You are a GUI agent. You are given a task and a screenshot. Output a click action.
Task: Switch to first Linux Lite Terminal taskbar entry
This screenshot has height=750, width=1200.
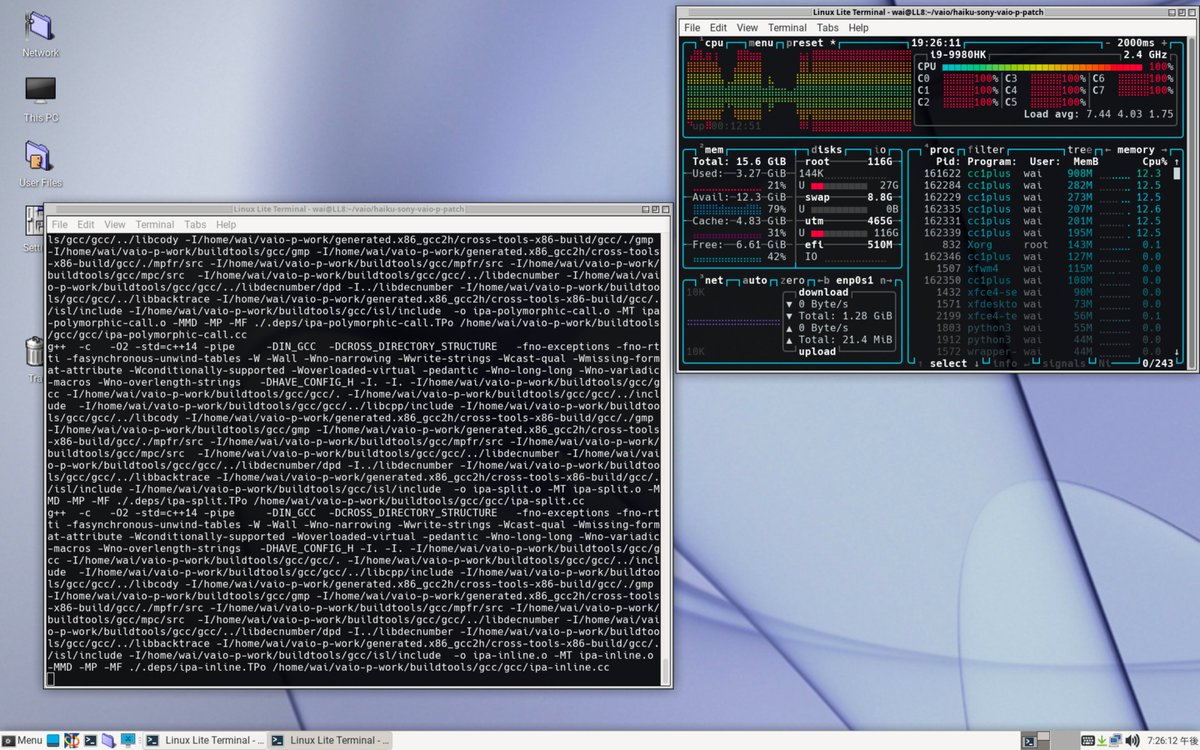tap(205, 740)
